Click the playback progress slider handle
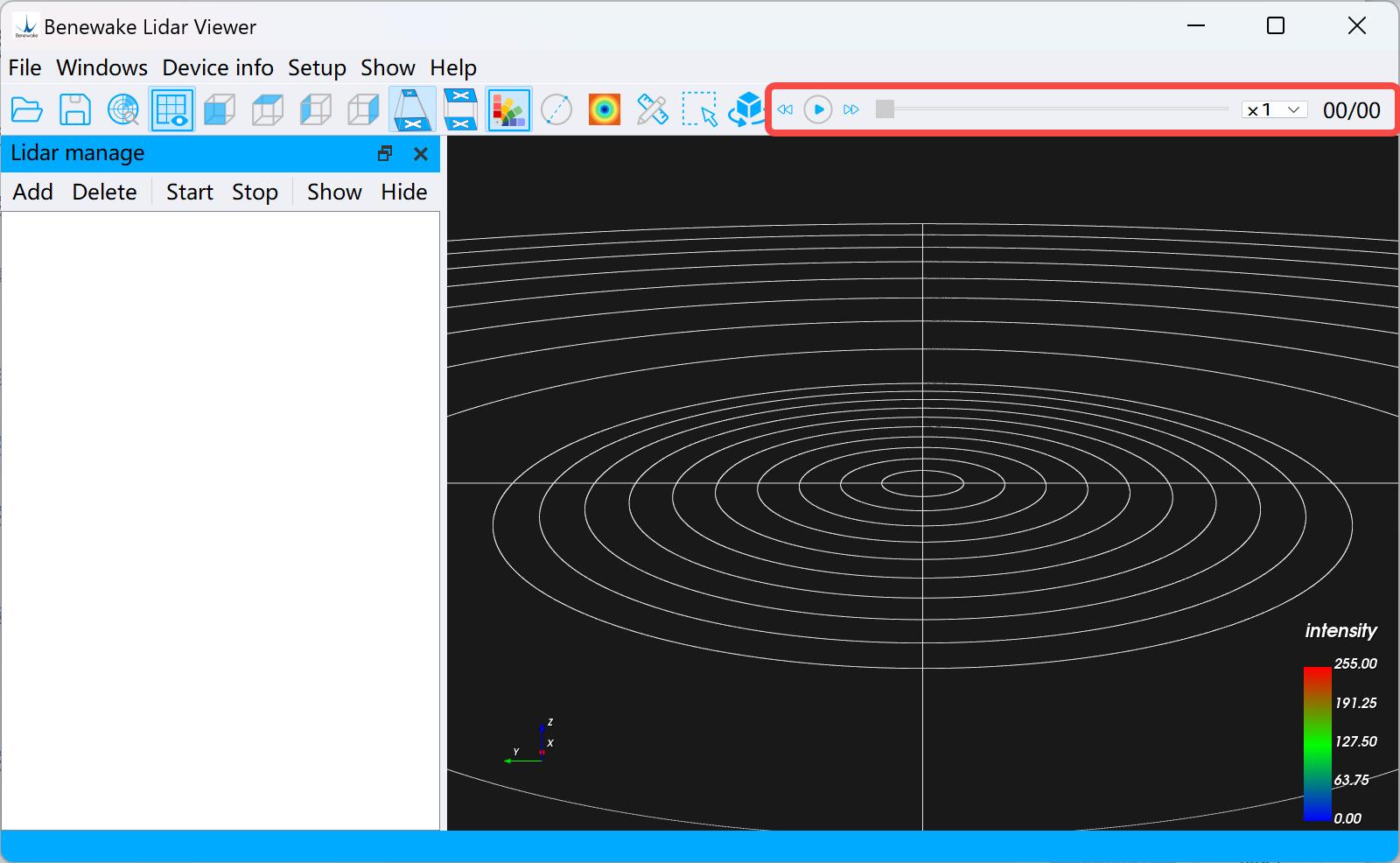The width and height of the screenshot is (1400, 863). pyautogui.click(x=885, y=109)
